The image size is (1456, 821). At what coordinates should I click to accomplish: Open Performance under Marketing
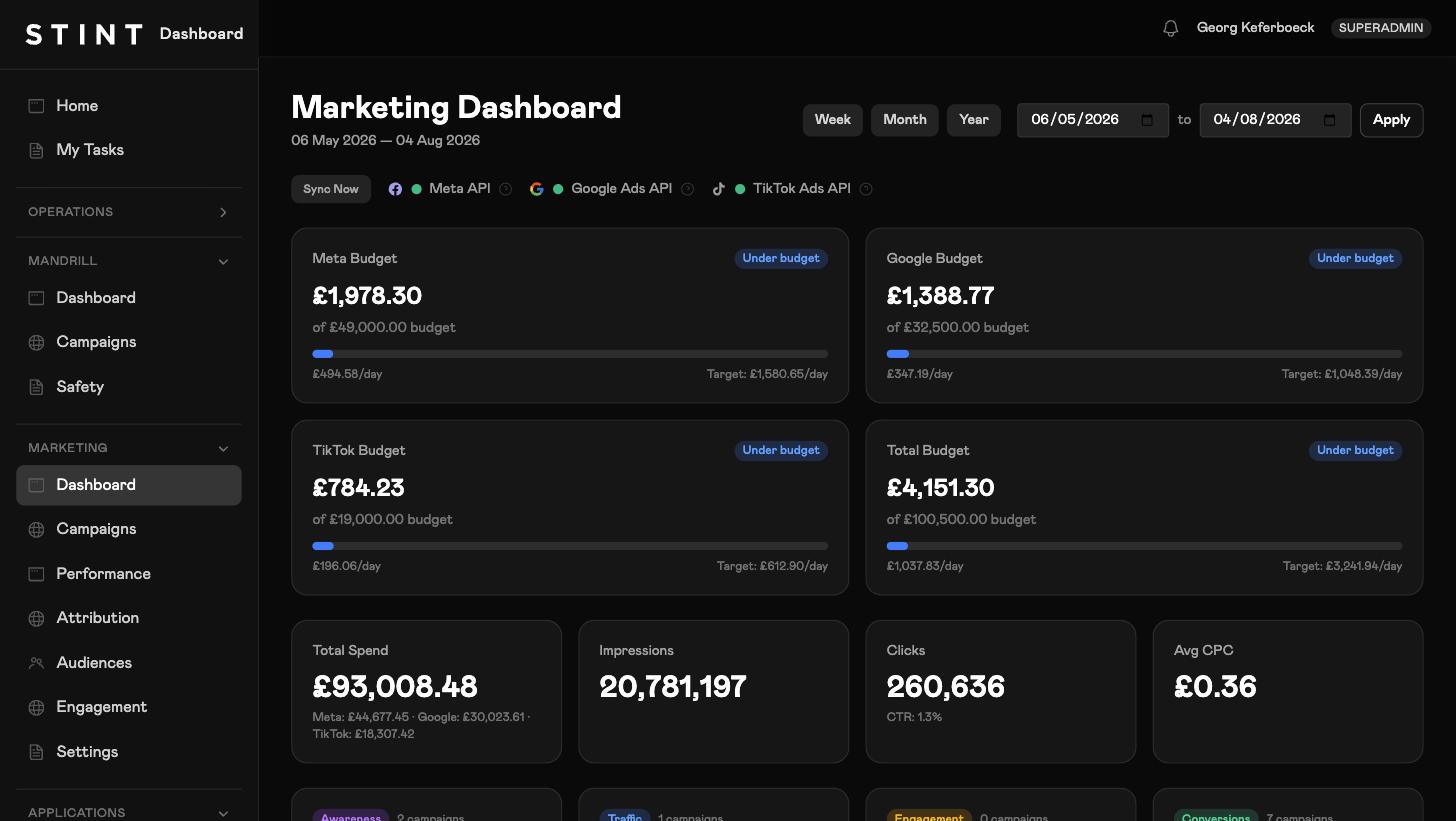(129, 574)
